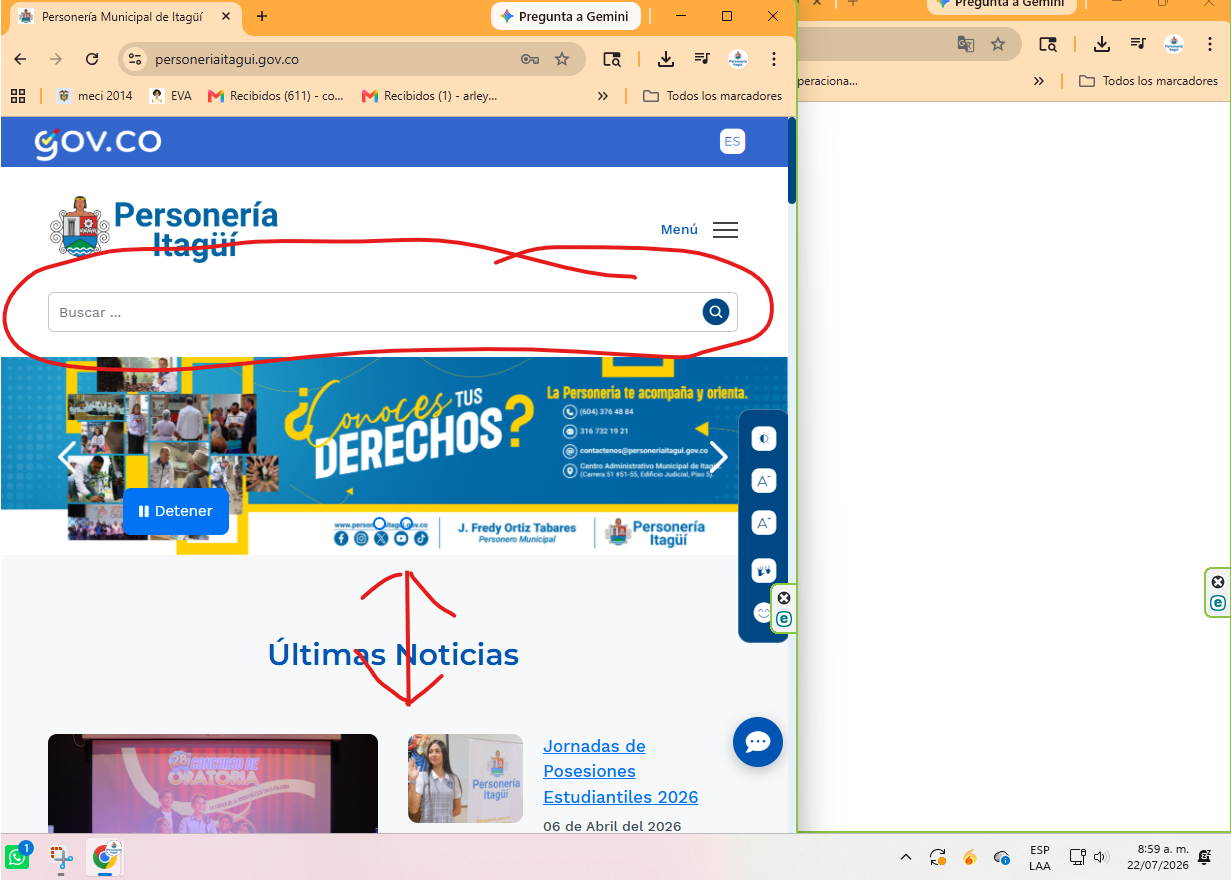
Task: Increase the font size with A+ button
Action: 764,523
